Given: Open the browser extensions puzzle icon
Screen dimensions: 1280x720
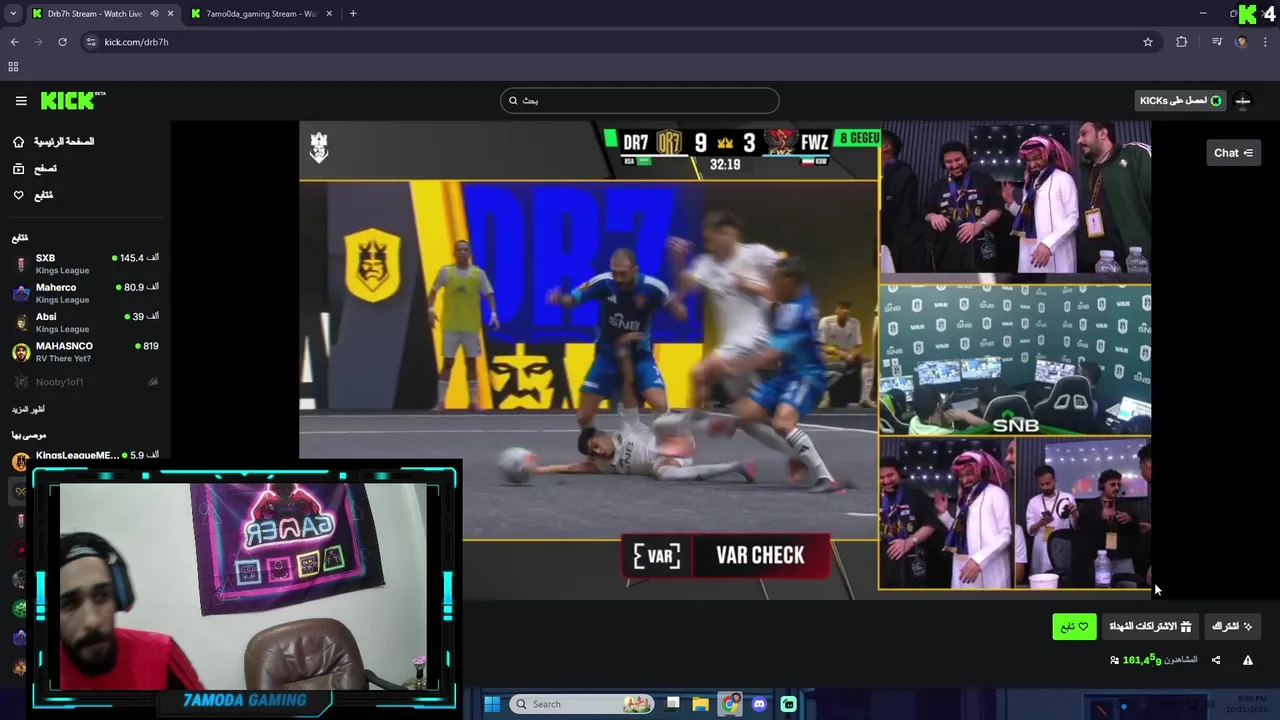Looking at the screenshot, I should 1182,42.
